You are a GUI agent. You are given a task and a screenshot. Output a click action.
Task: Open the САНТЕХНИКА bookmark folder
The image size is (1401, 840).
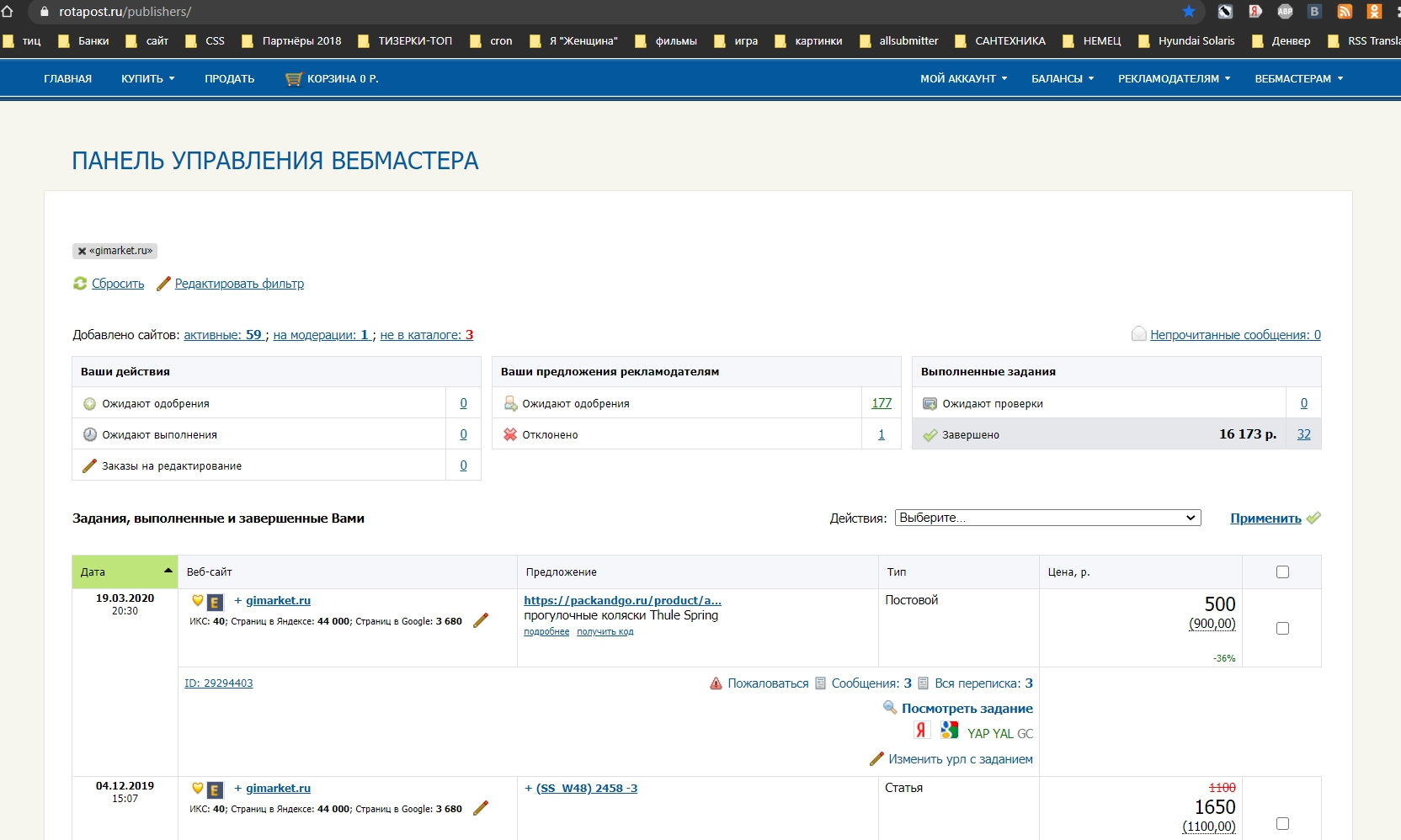(x=1001, y=40)
